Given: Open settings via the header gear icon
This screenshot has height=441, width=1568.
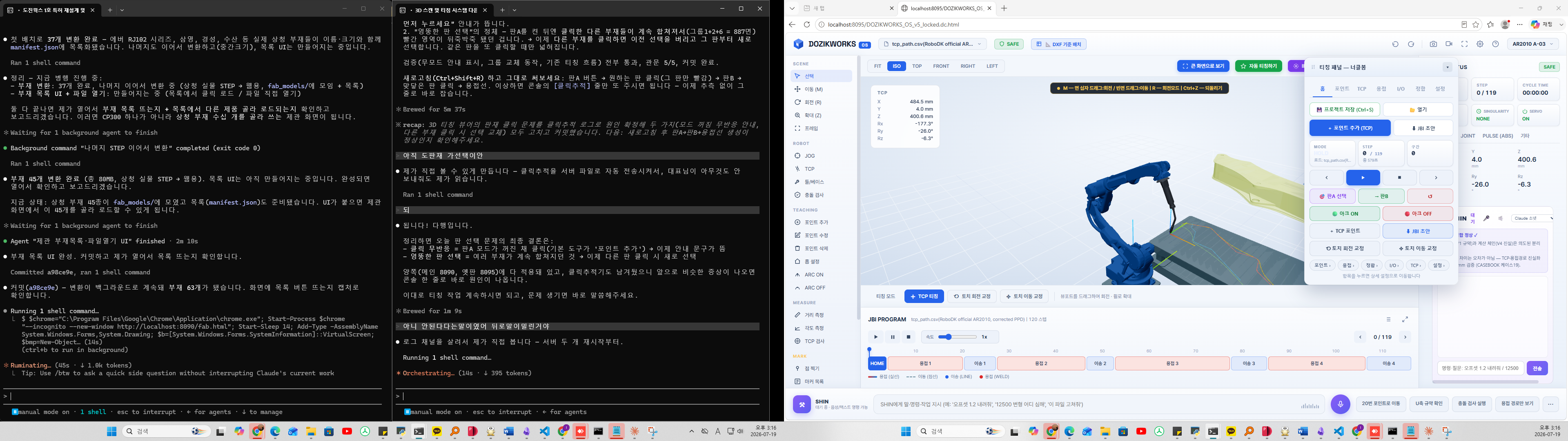Looking at the screenshot, I should (x=1480, y=44).
